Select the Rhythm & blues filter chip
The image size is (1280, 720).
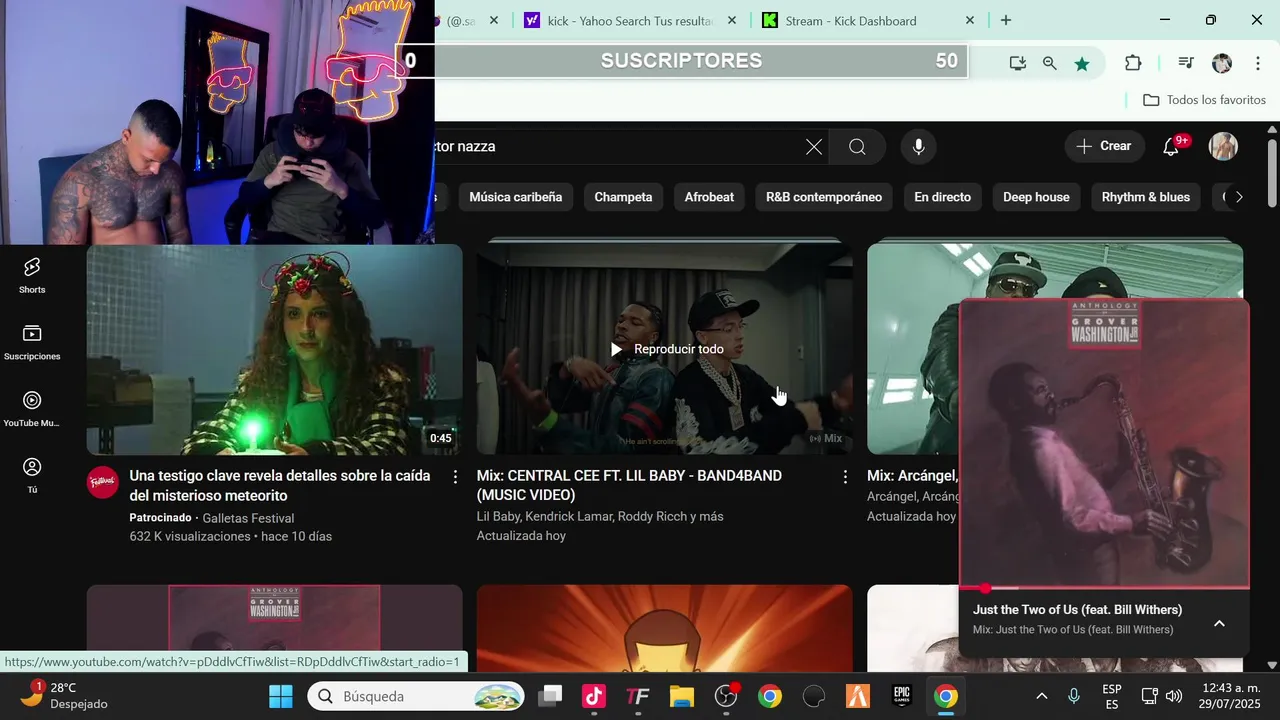1145,197
